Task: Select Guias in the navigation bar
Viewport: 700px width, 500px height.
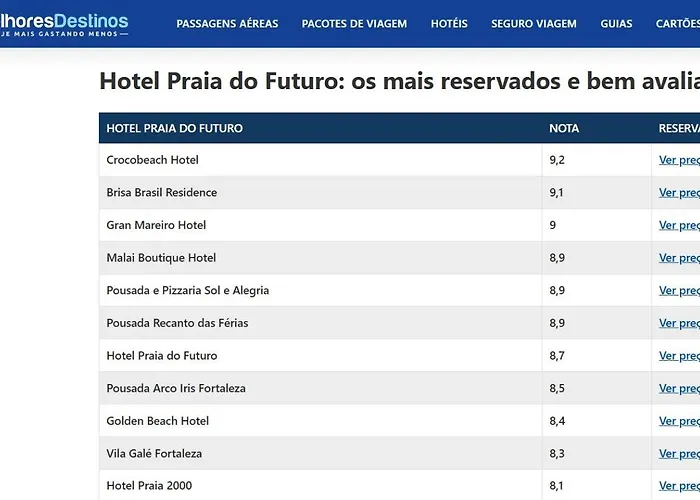Action: (616, 24)
